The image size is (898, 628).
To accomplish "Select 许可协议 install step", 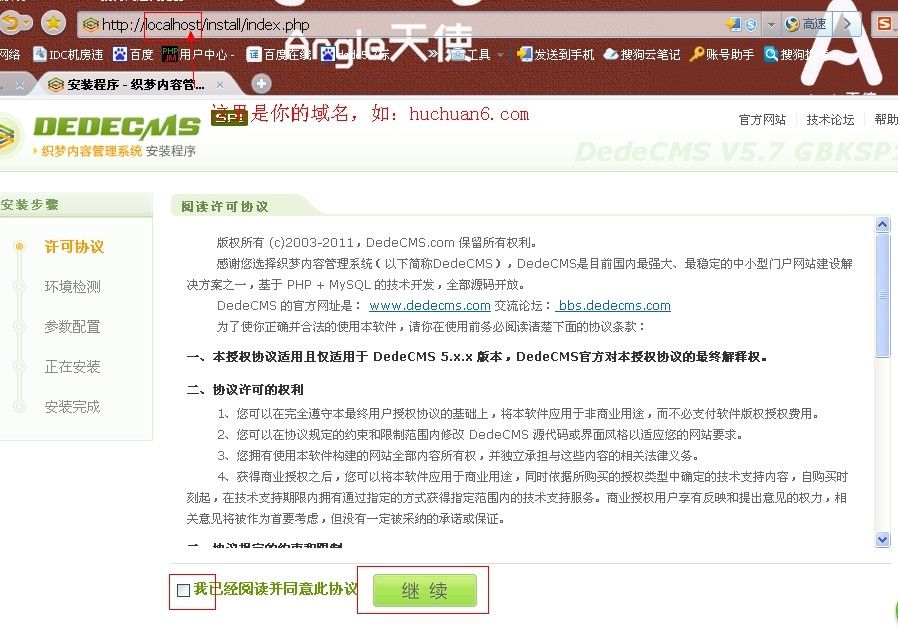I will tap(74, 247).
